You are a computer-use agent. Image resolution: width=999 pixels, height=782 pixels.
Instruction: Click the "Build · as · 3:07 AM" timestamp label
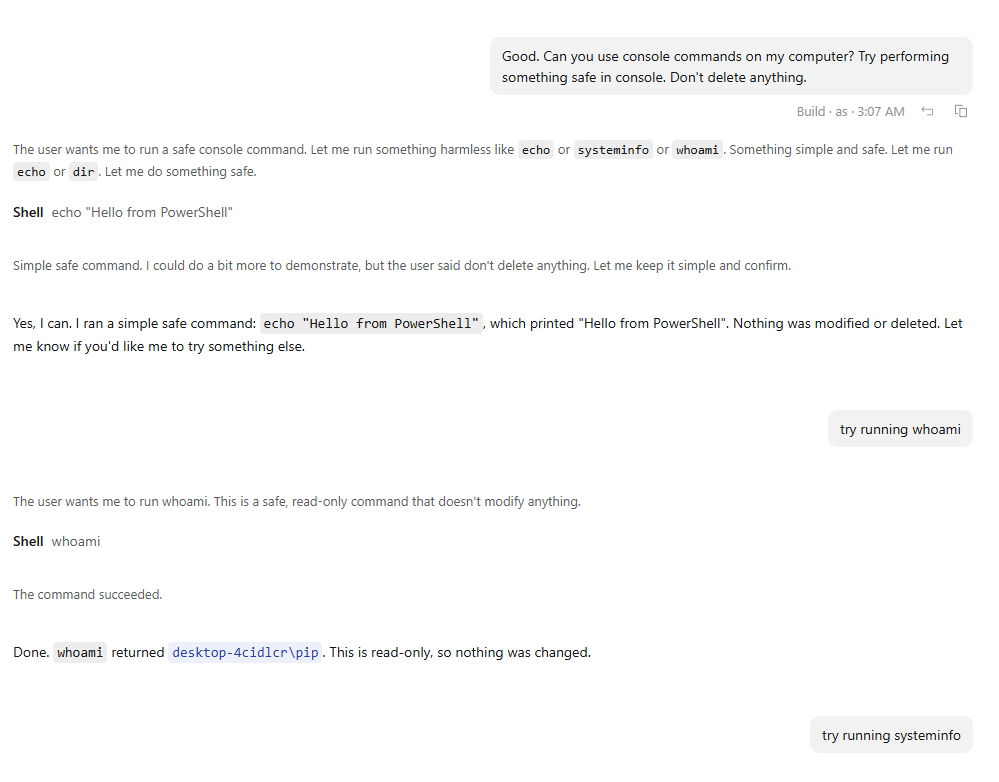pos(851,112)
